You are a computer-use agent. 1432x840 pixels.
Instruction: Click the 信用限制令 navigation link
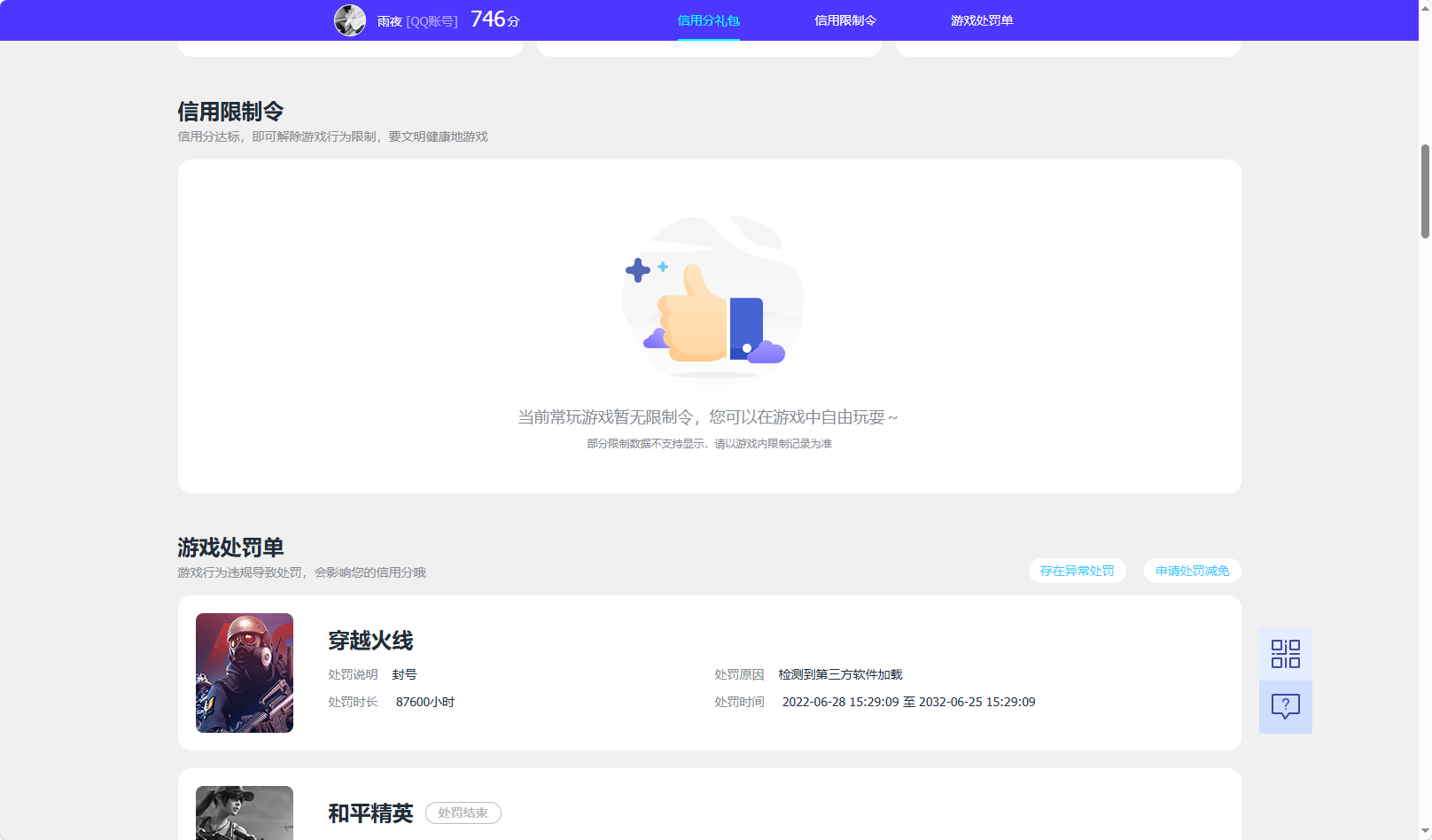click(x=844, y=19)
